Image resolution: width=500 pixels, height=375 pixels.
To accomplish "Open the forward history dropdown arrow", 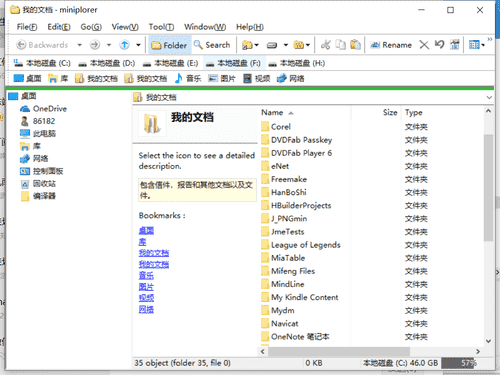I will [109, 45].
